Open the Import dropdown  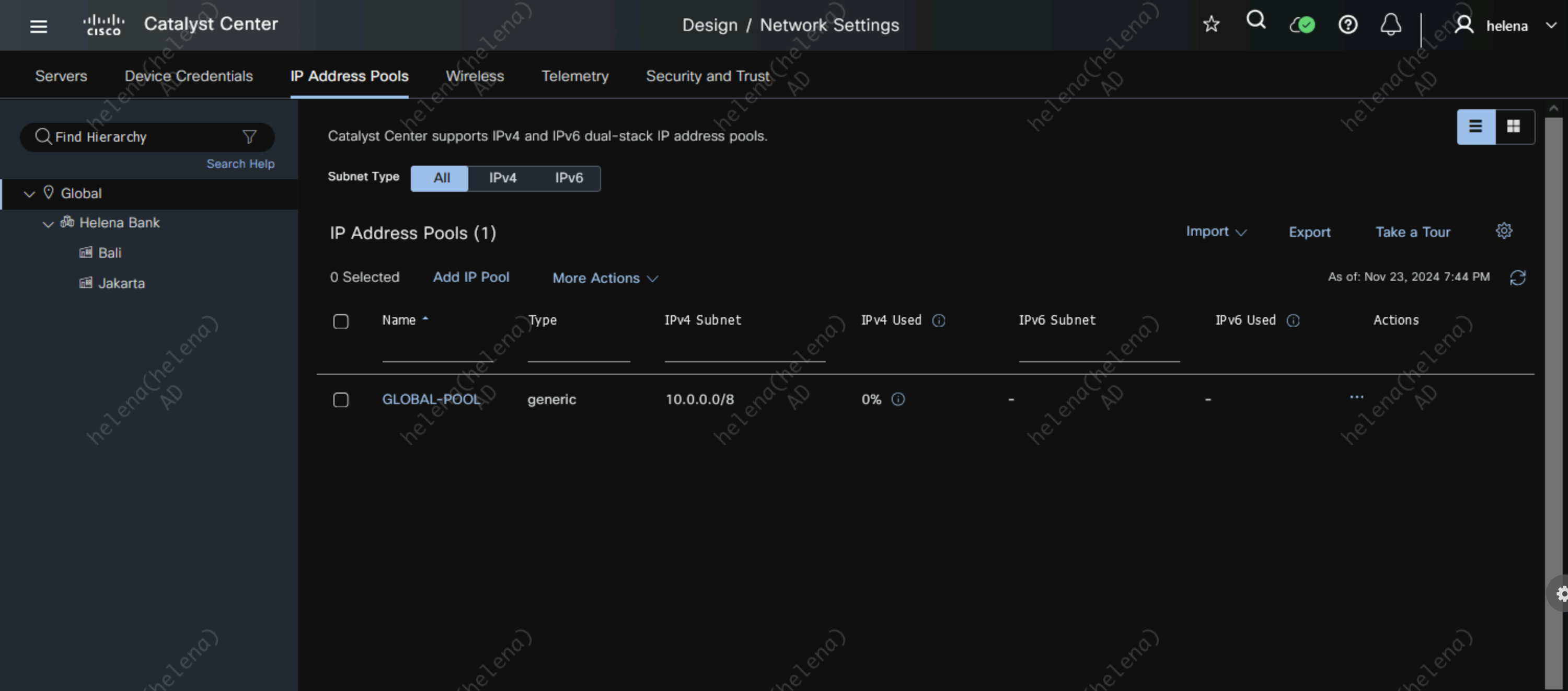click(1216, 232)
